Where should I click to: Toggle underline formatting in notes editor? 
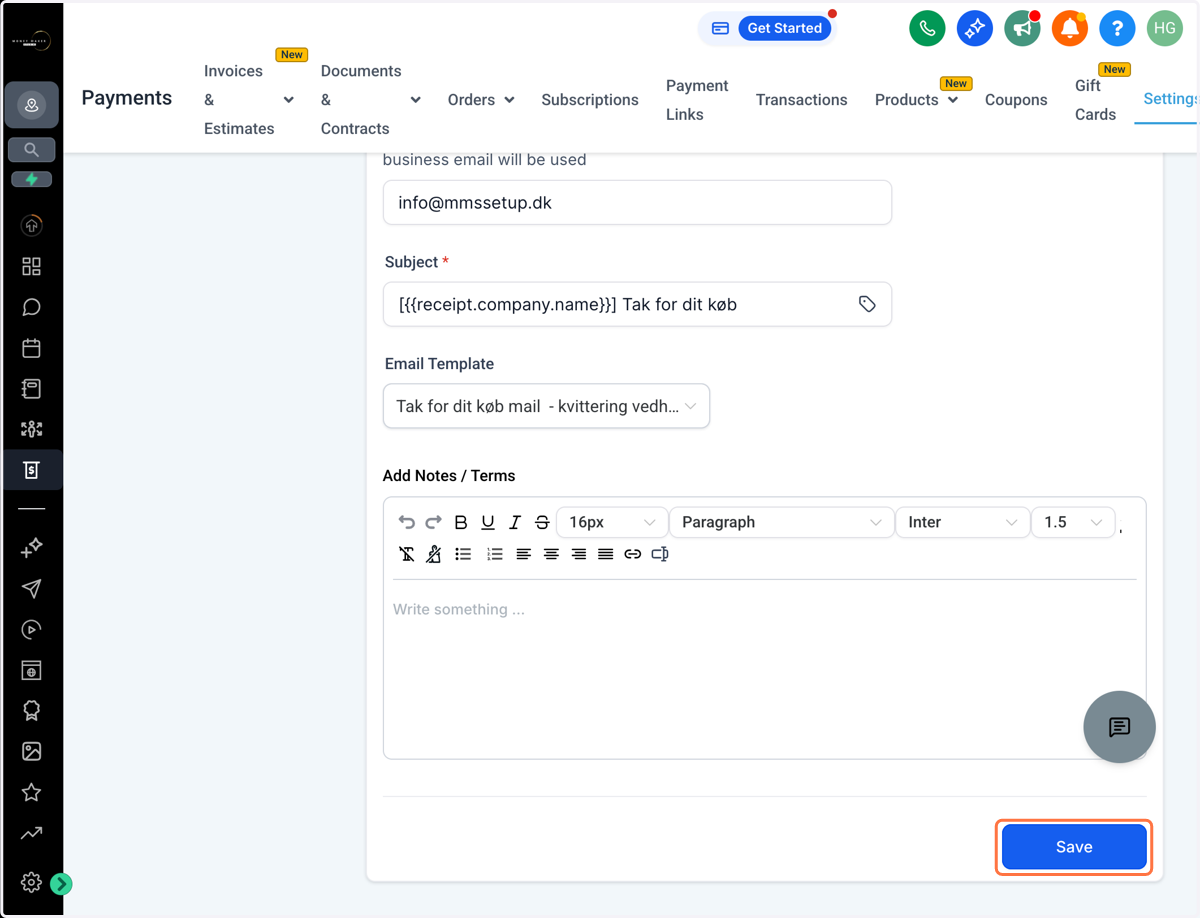[x=488, y=522]
